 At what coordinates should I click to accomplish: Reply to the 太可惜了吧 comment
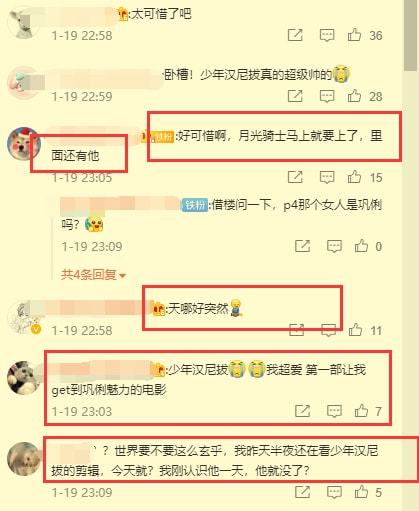tap(327, 35)
